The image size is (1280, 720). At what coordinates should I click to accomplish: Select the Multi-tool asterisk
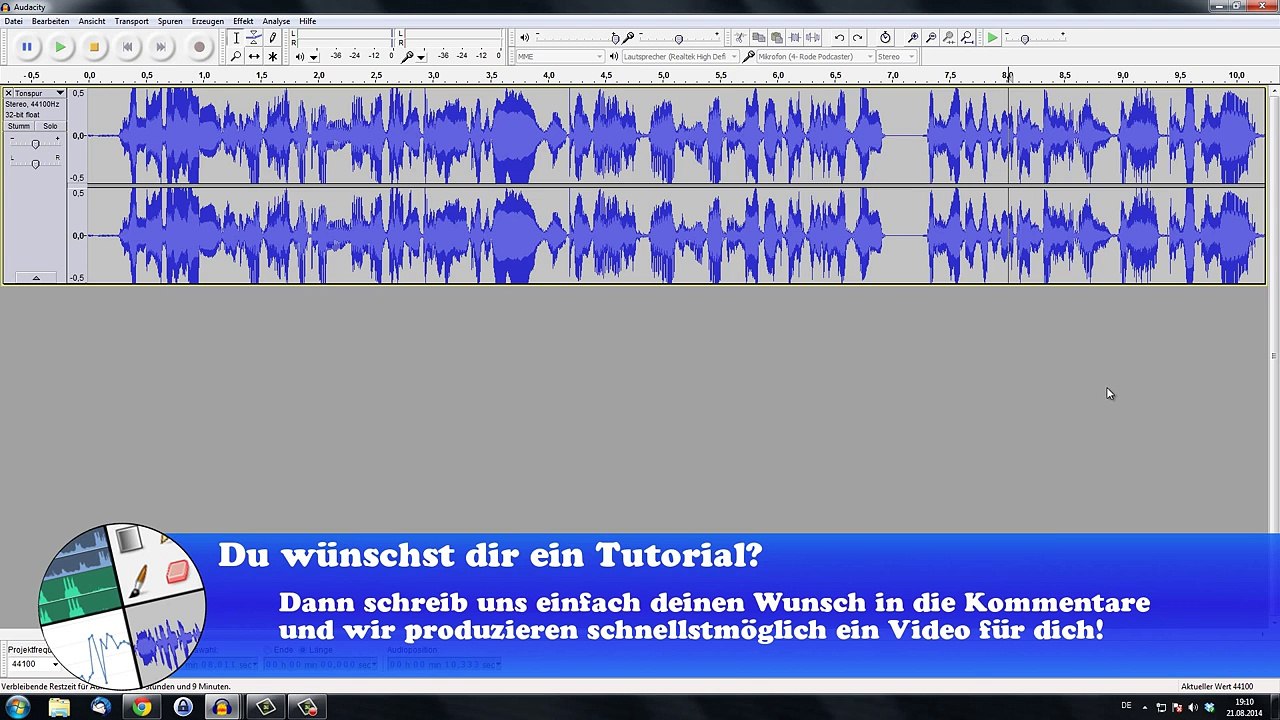point(272,56)
